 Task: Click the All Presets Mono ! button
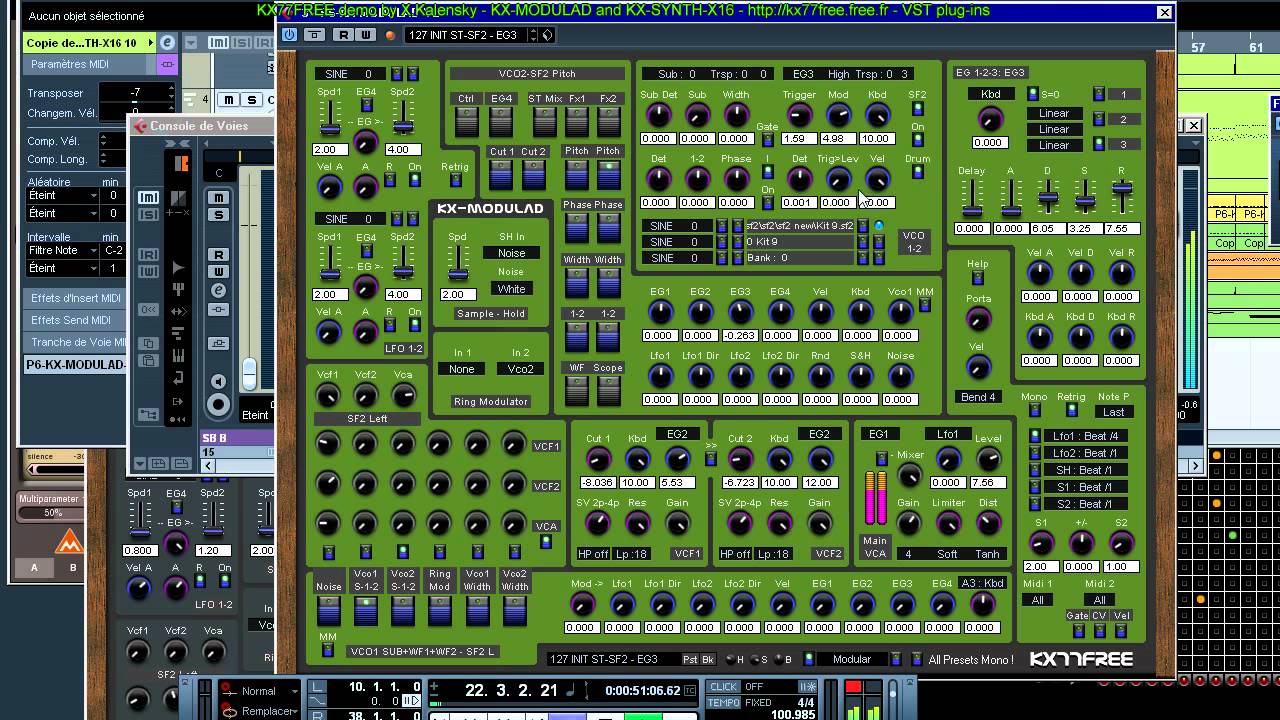point(970,660)
